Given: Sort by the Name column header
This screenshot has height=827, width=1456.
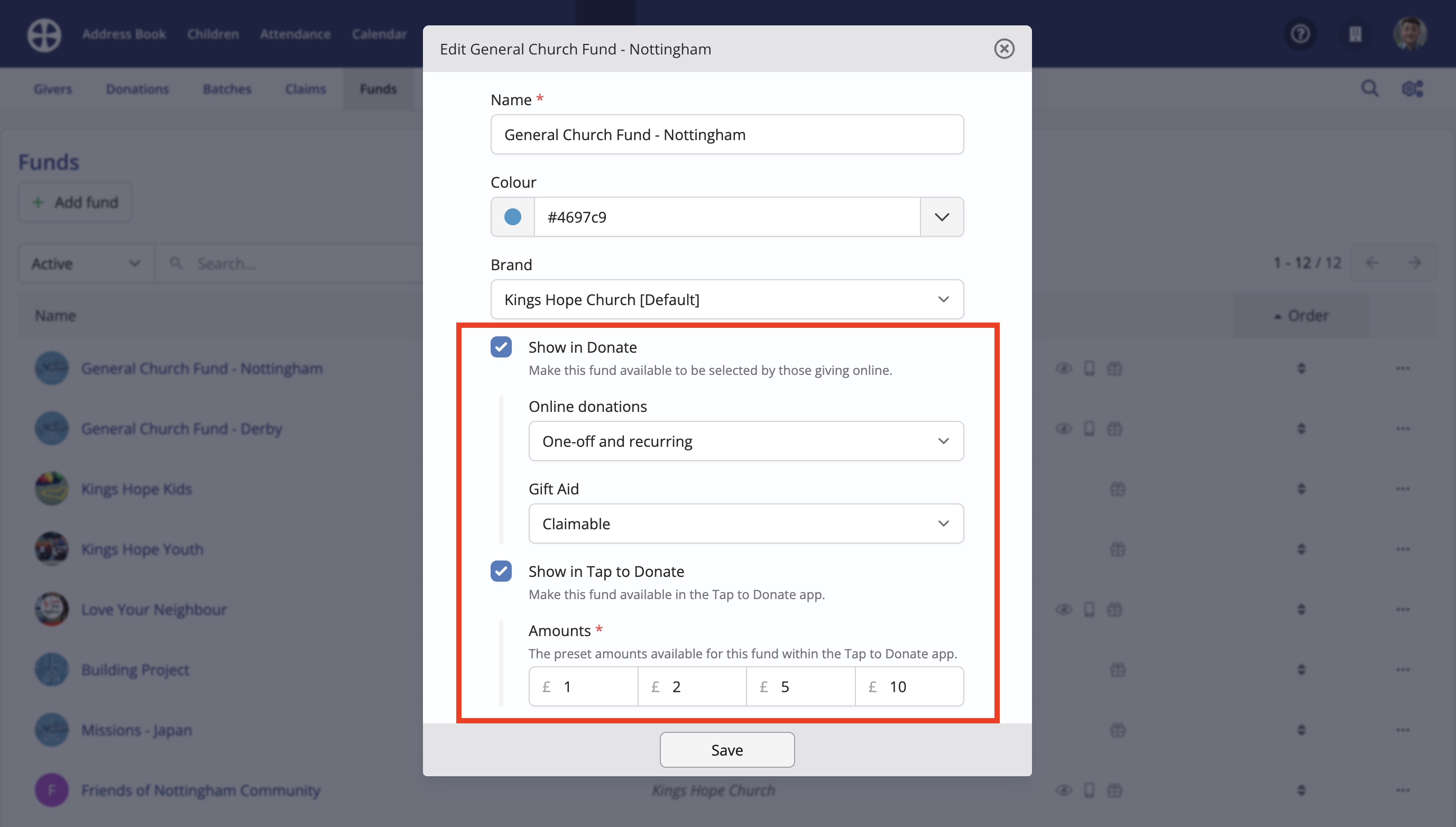Looking at the screenshot, I should click(56, 316).
